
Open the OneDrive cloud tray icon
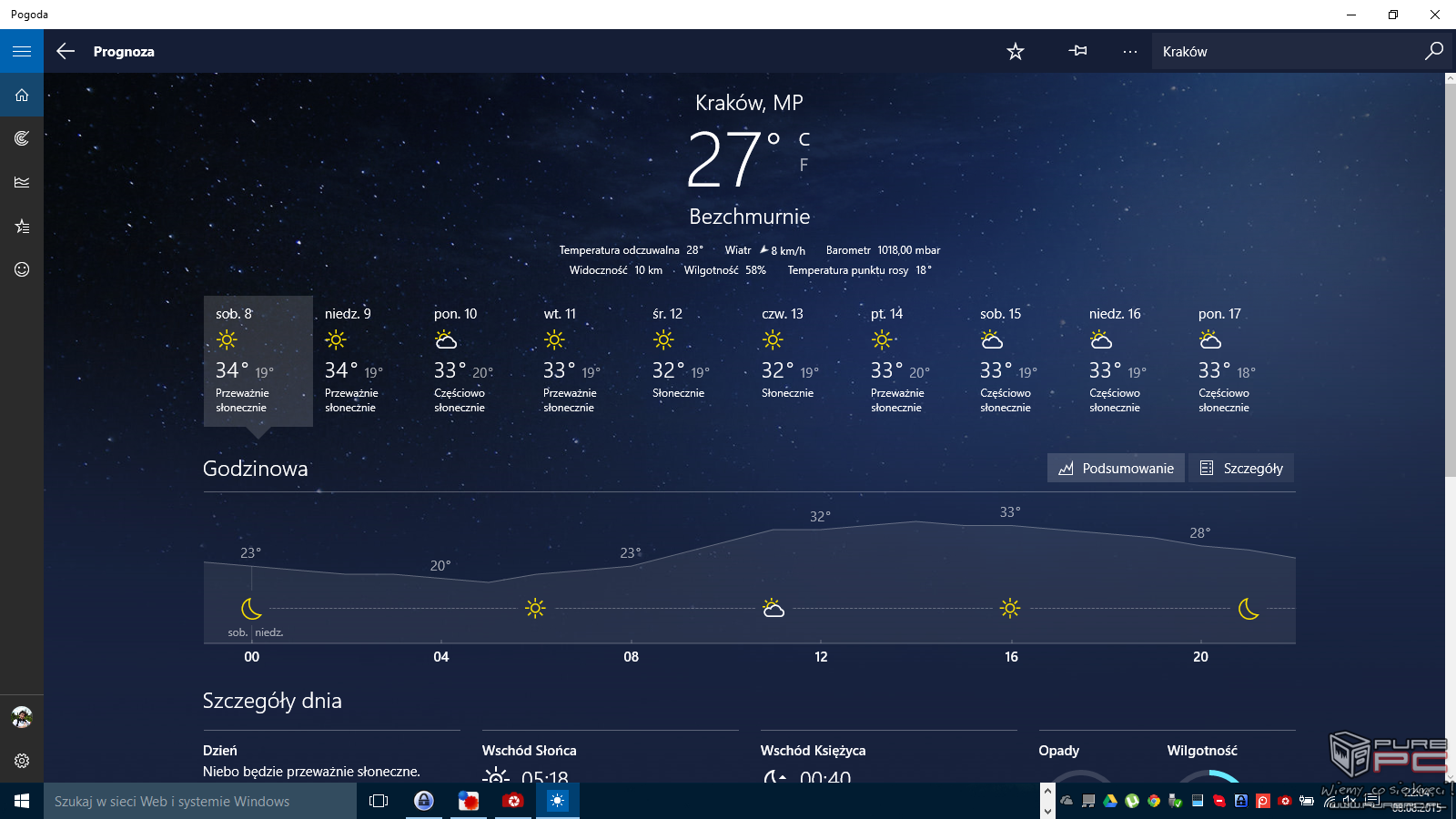tap(1067, 801)
